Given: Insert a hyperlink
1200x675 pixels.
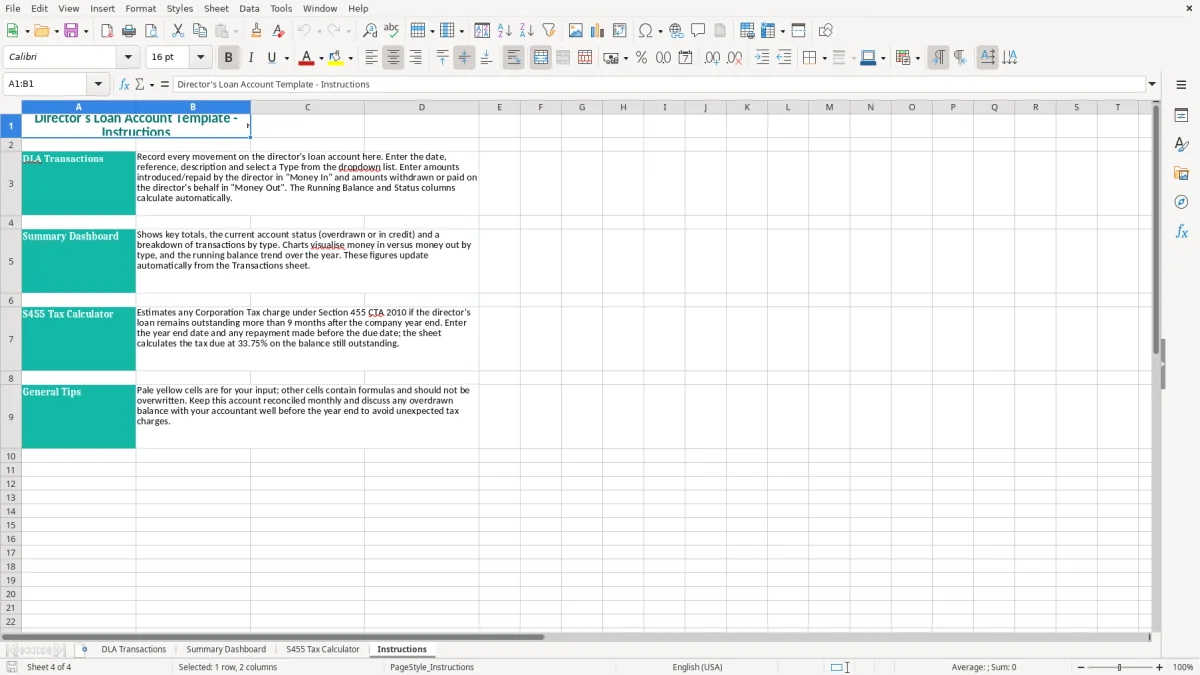Looking at the screenshot, I should [677, 31].
